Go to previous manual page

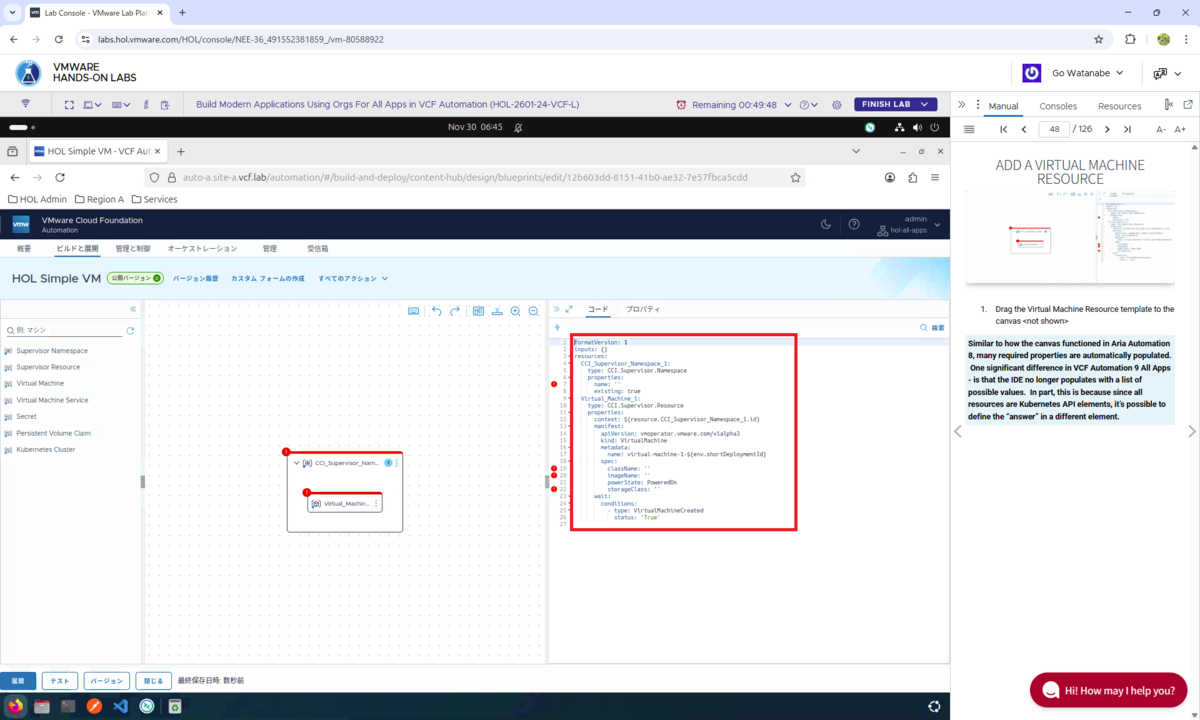tap(1024, 129)
